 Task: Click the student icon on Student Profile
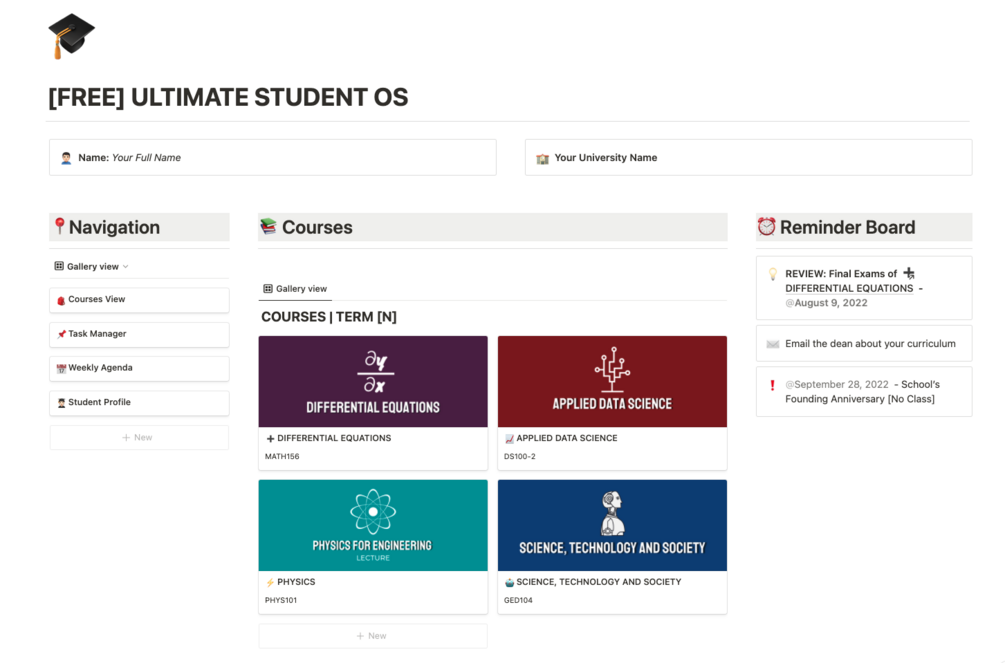pyautogui.click(x=61, y=403)
